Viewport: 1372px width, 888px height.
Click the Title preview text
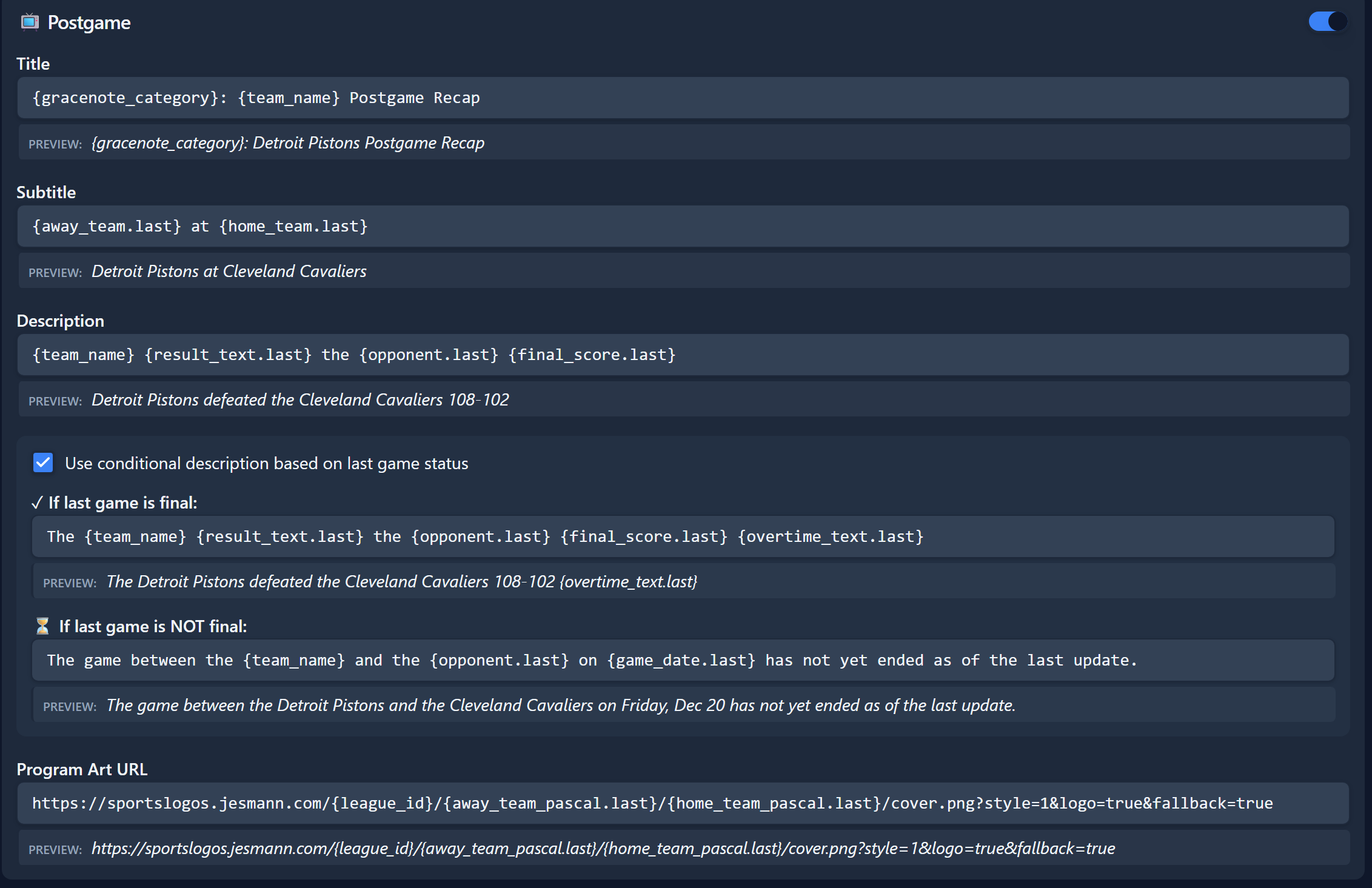(288, 143)
